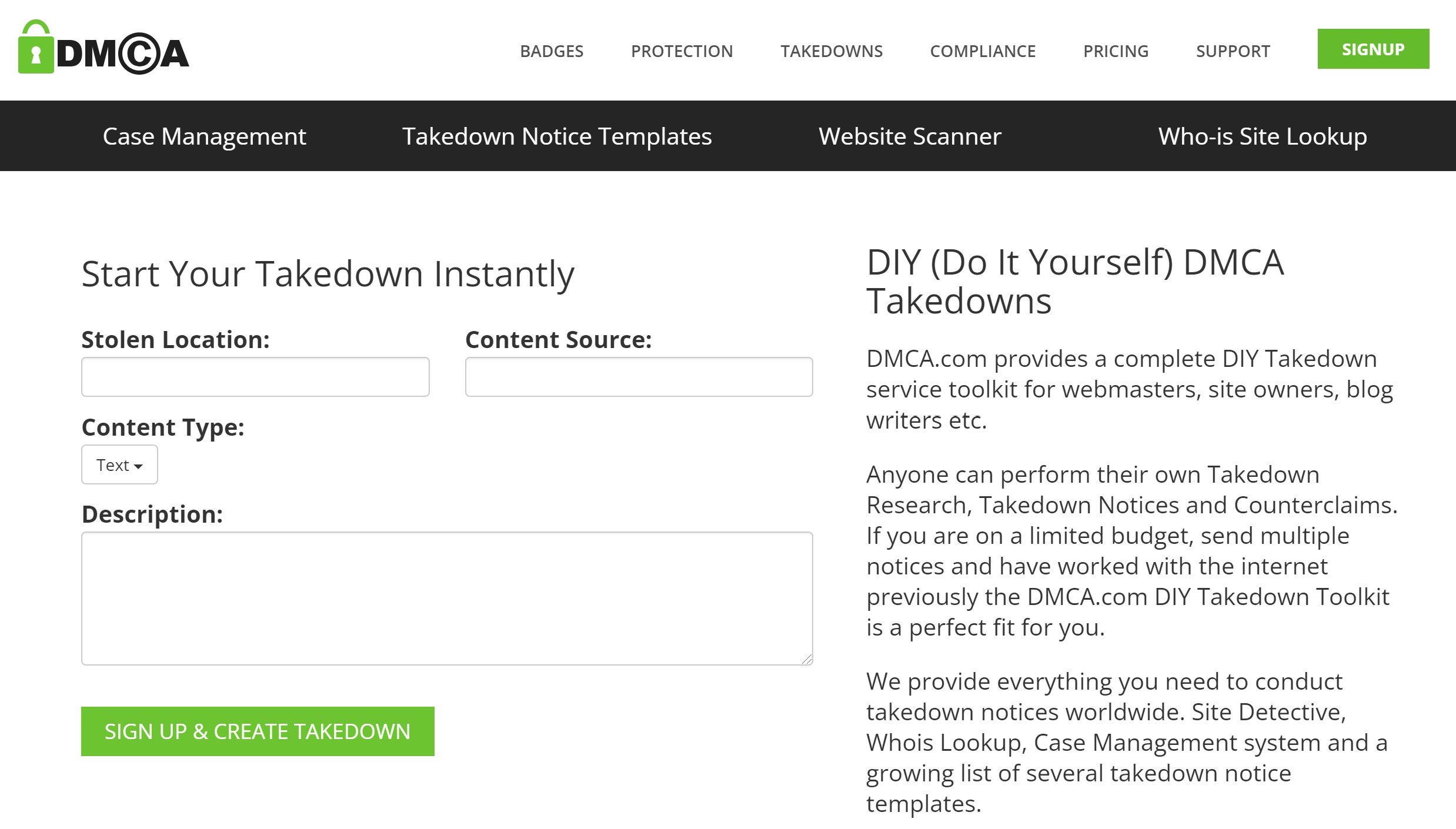Click the Start Your Takedown Instantly heading
The height and width of the screenshot is (829, 1456).
[x=328, y=274]
